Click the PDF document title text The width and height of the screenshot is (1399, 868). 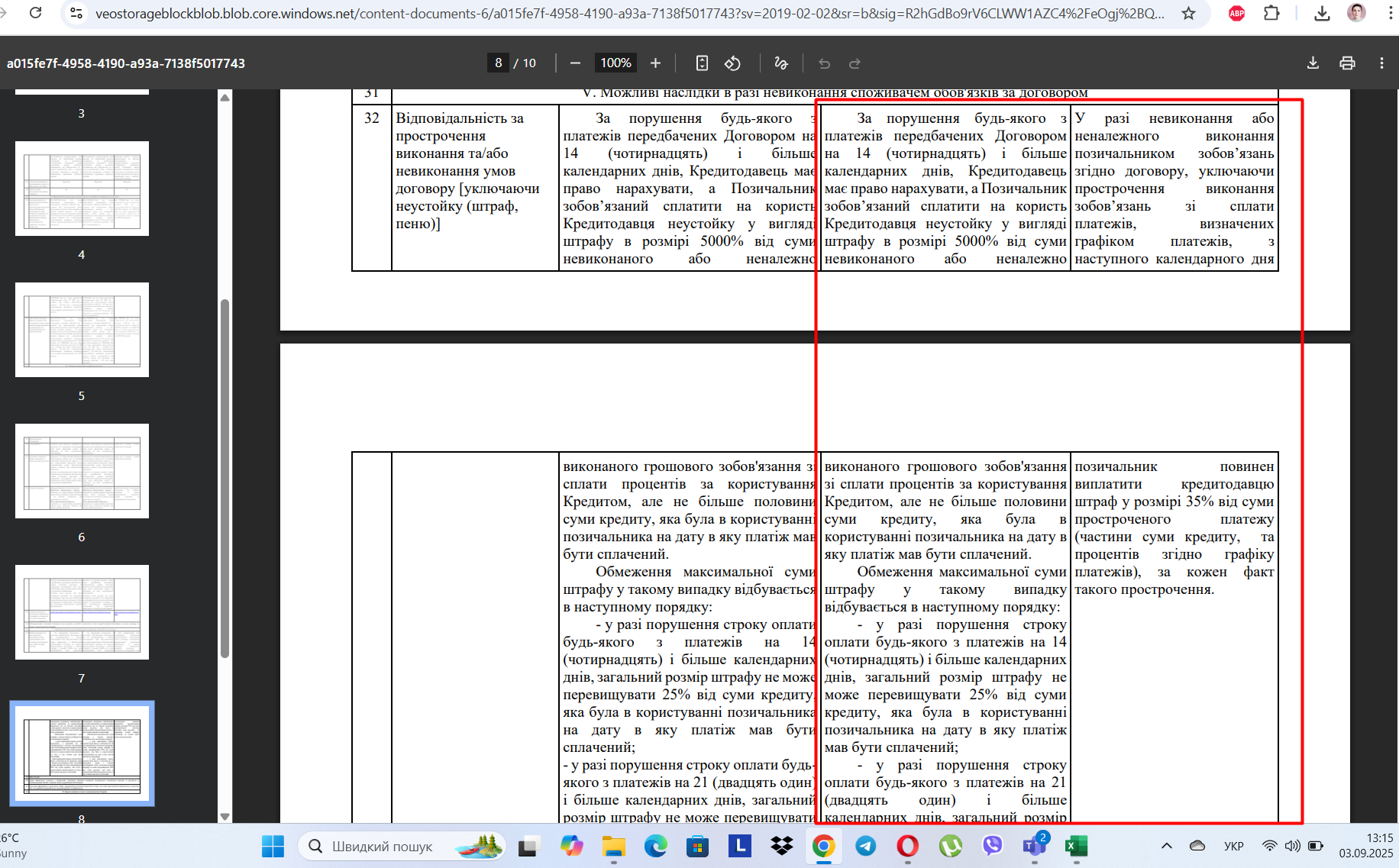click(126, 63)
